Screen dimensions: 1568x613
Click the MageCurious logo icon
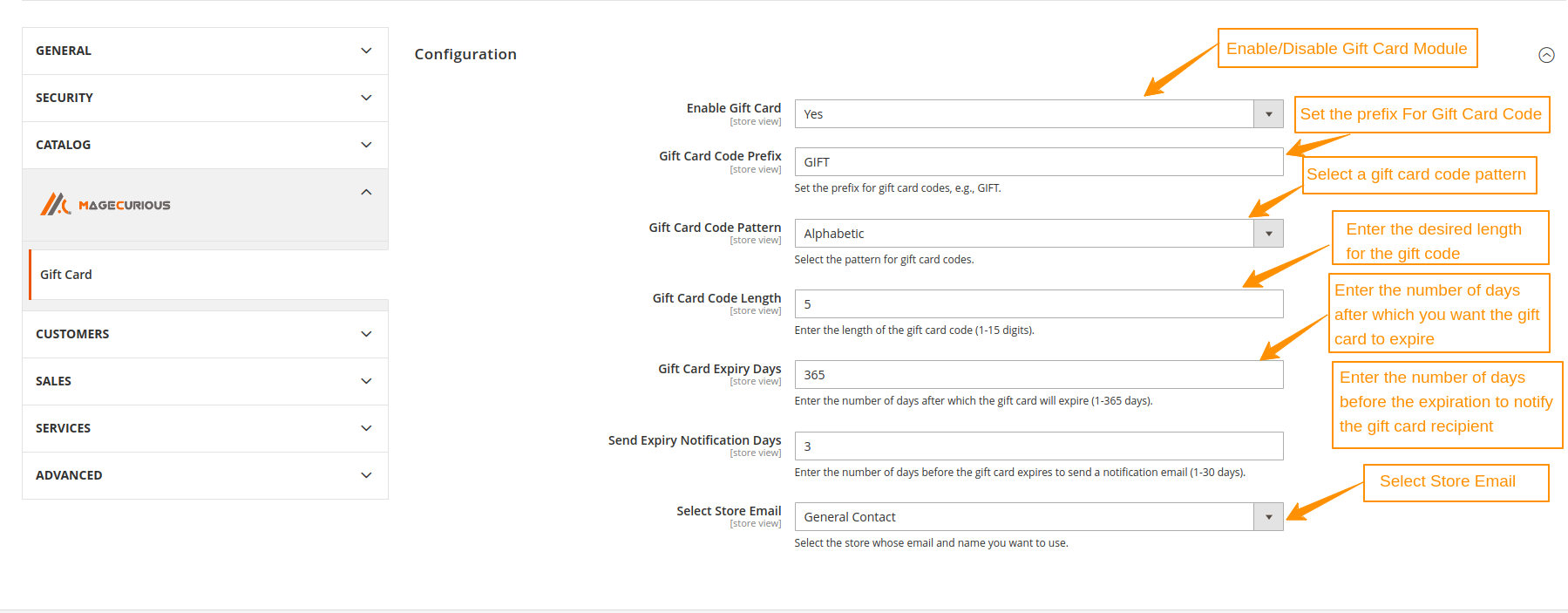coord(54,204)
